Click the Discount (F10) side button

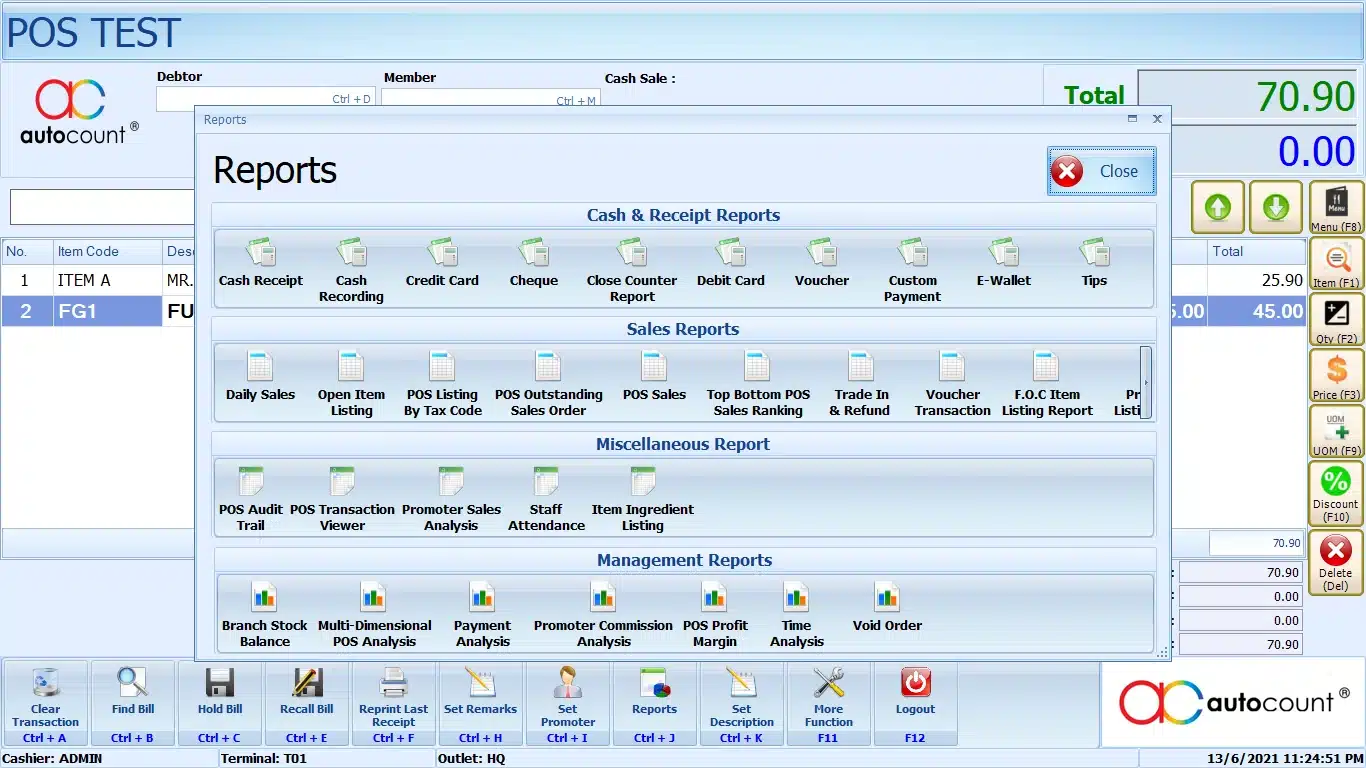[x=1335, y=493]
